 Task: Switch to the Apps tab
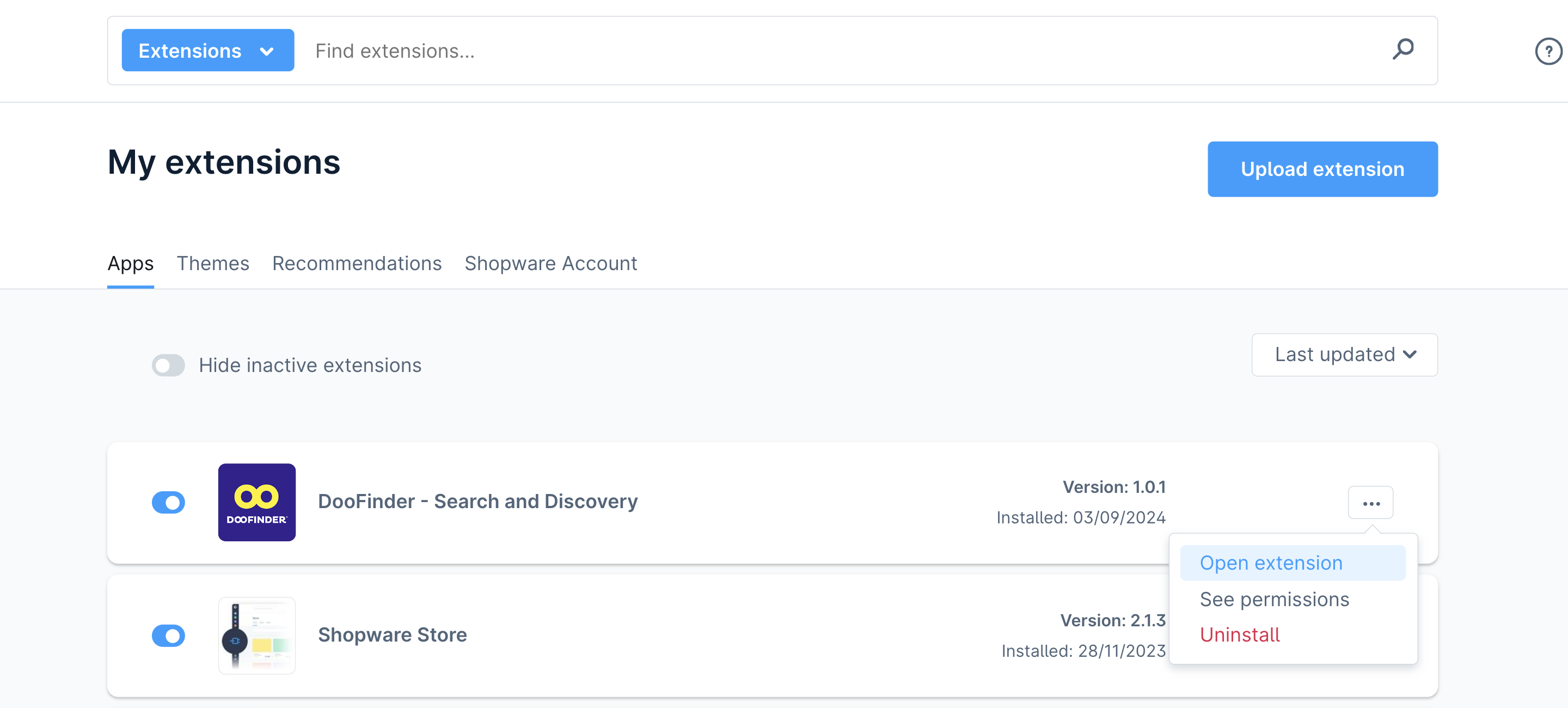coord(130,264)
